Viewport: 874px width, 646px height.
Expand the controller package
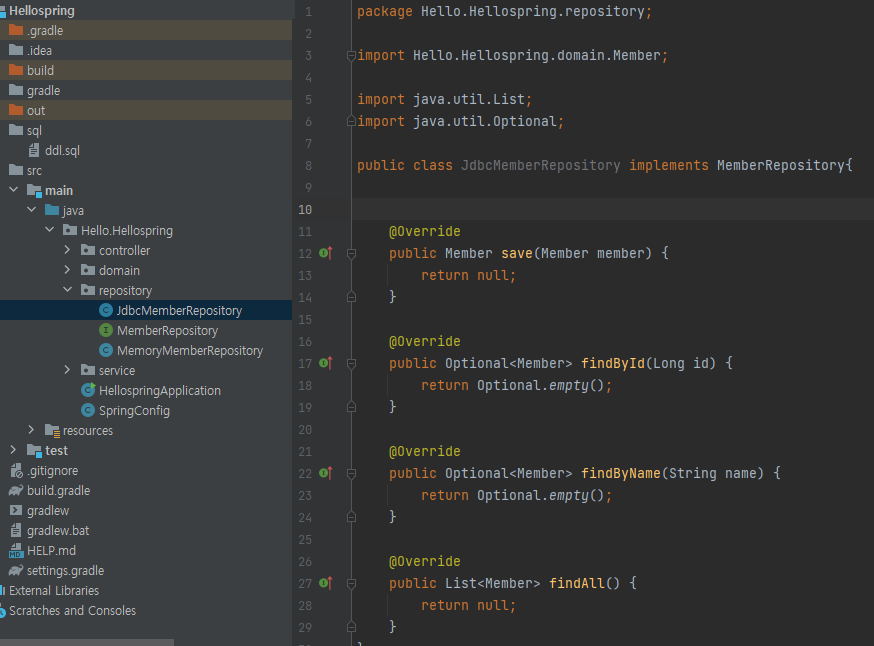click(x=67, y=250)
